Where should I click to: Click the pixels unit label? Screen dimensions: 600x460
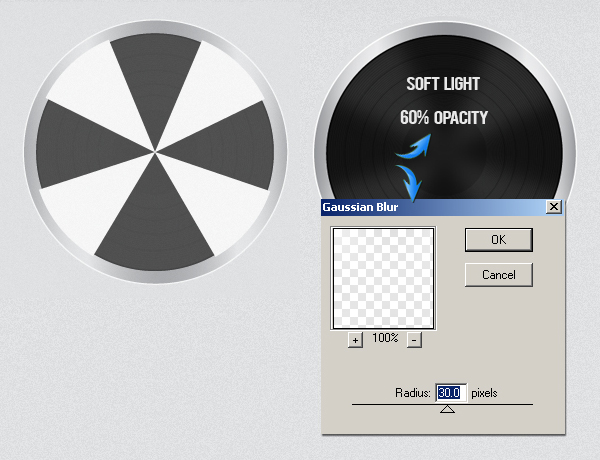coord(484,393)
